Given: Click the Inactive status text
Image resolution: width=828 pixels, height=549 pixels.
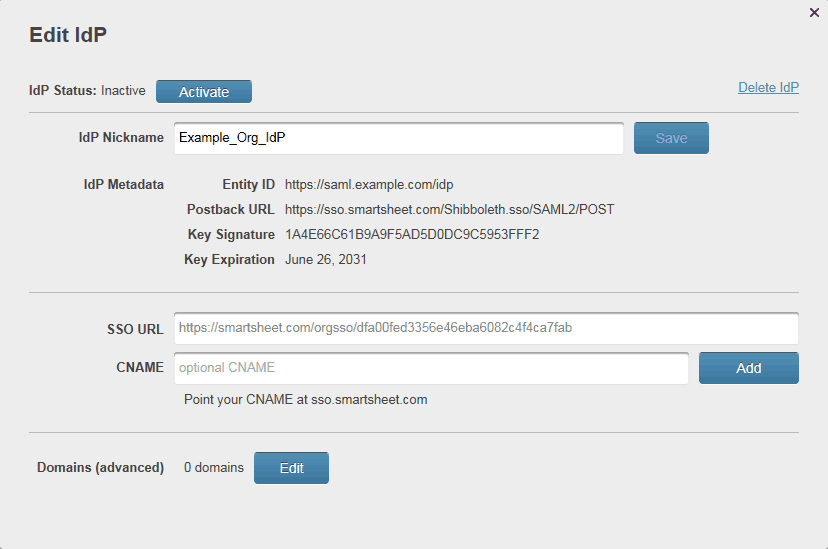Looking at the screenshot, I should (123, 91).
